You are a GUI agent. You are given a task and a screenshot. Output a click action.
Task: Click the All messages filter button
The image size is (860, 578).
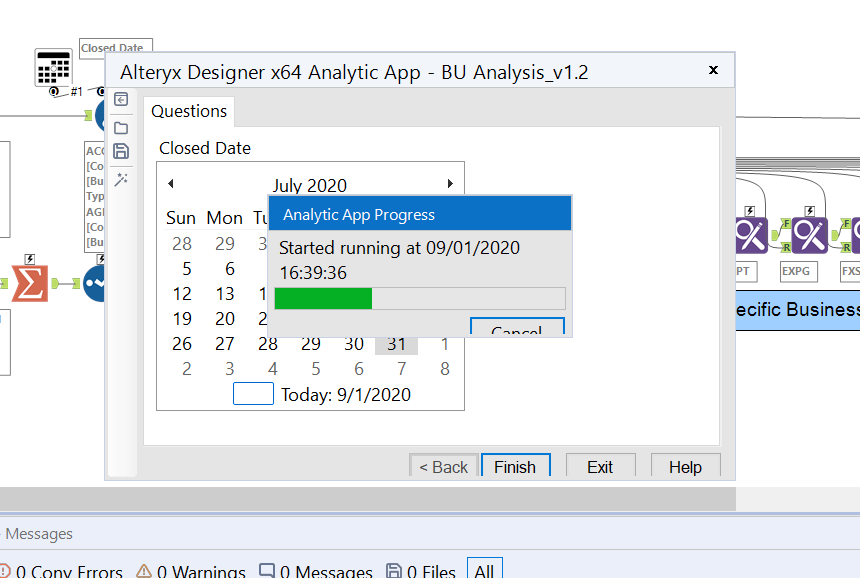[485, 569]
